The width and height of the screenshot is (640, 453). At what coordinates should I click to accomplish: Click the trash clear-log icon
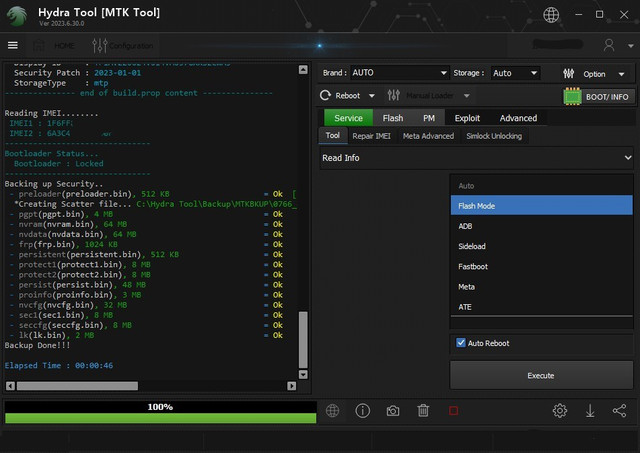[423, 411]
